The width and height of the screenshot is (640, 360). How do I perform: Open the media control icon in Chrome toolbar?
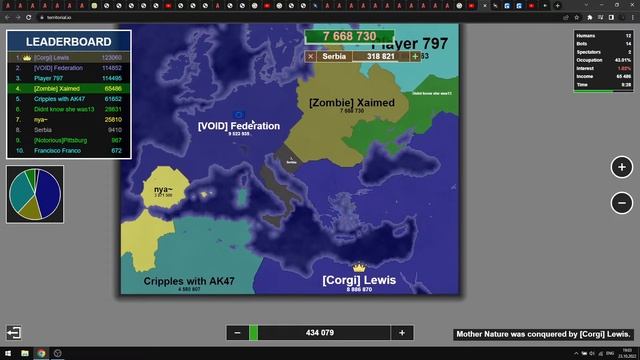tap(600, 18)
